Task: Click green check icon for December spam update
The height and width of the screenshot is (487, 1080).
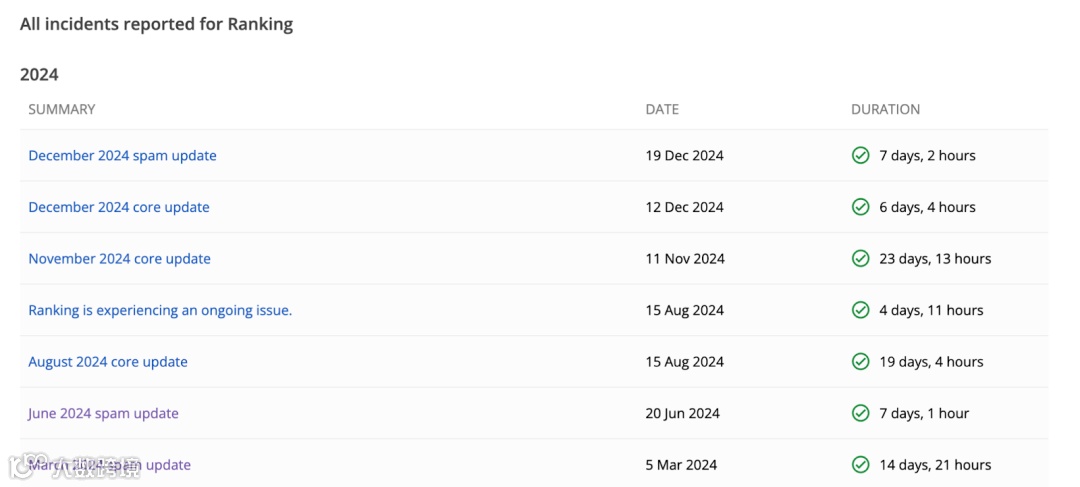Action: pyautogui.click(x=860, y=155)
